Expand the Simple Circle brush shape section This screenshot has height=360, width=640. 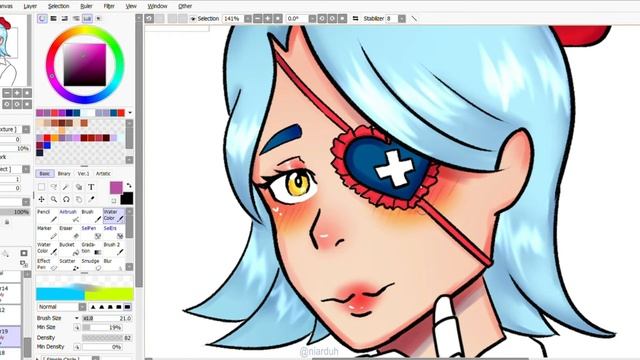point(38,358)
